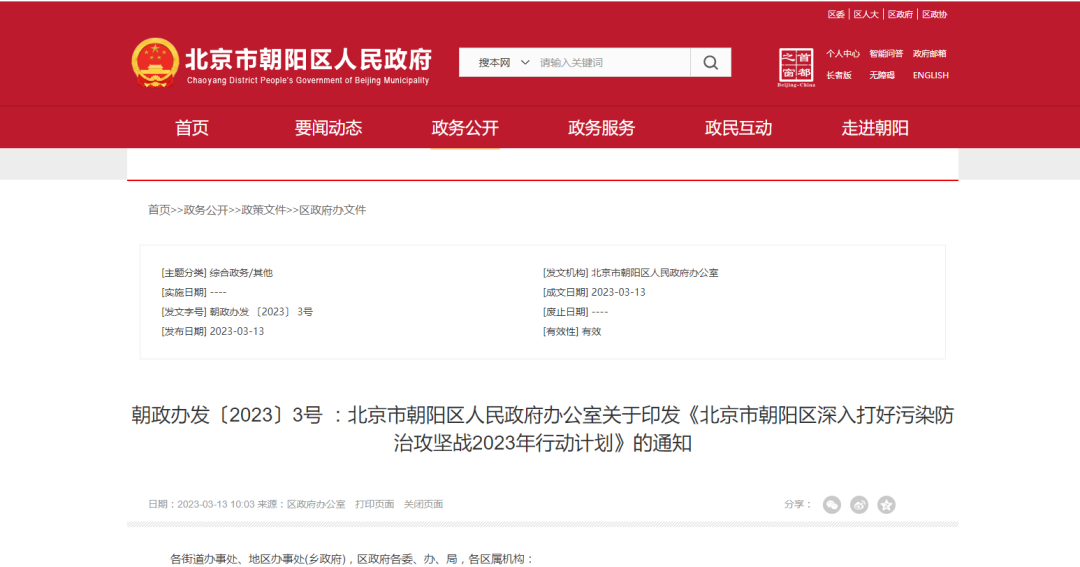The height and width of the screenshot is (567, 1080).
Task: Click the search keyword input field
Action: 610,63
